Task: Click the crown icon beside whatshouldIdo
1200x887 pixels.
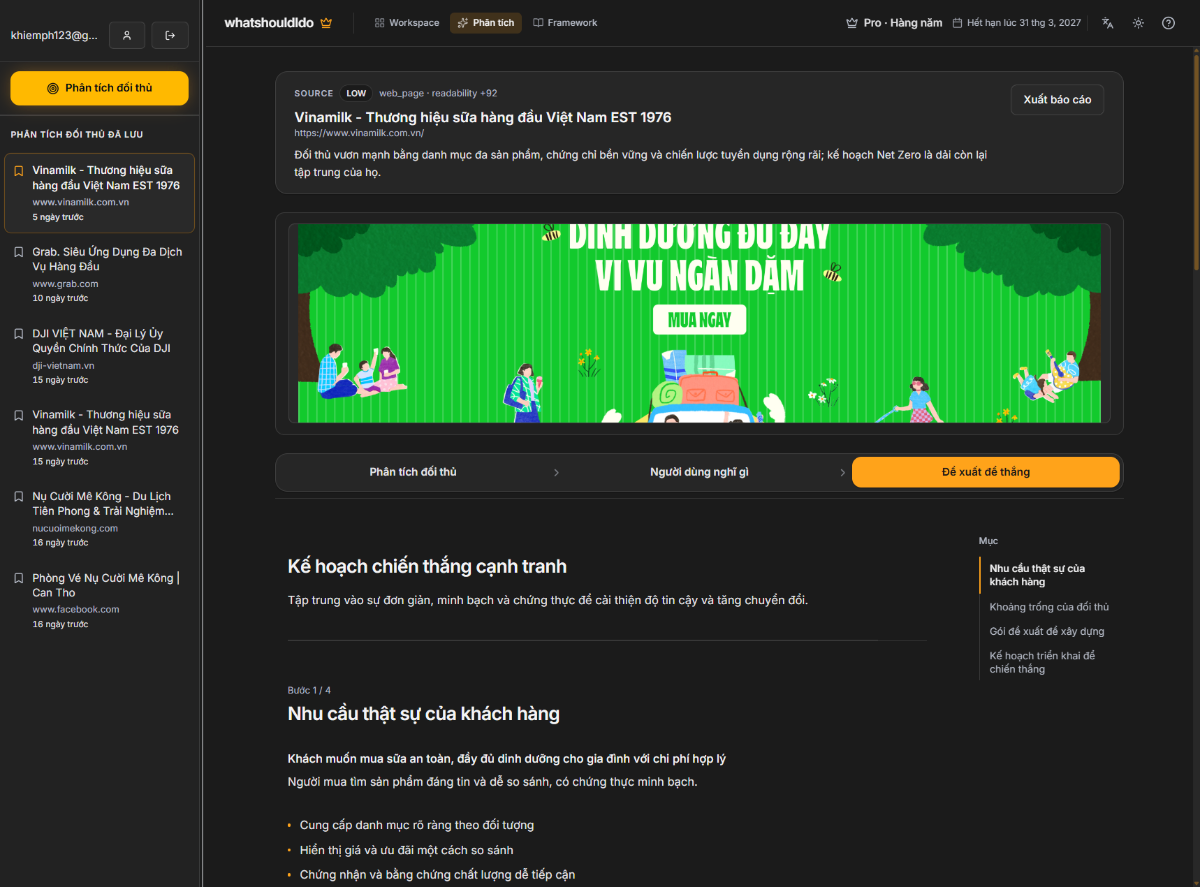Action: (326, 22)
